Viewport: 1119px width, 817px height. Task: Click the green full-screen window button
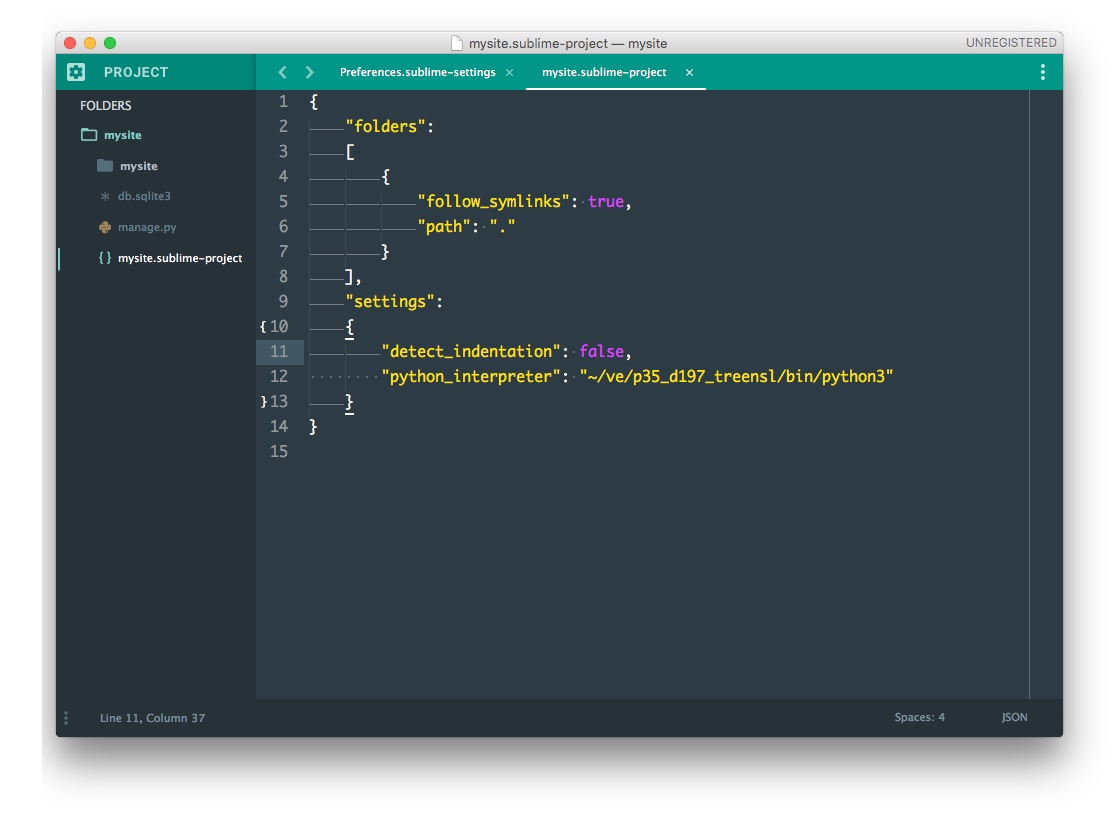pos(110,43)
